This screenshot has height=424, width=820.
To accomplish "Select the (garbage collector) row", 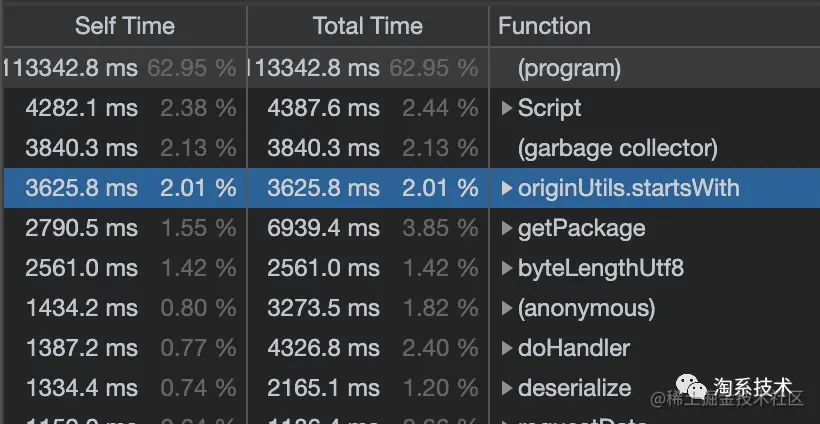I will (x=617, y=148).
